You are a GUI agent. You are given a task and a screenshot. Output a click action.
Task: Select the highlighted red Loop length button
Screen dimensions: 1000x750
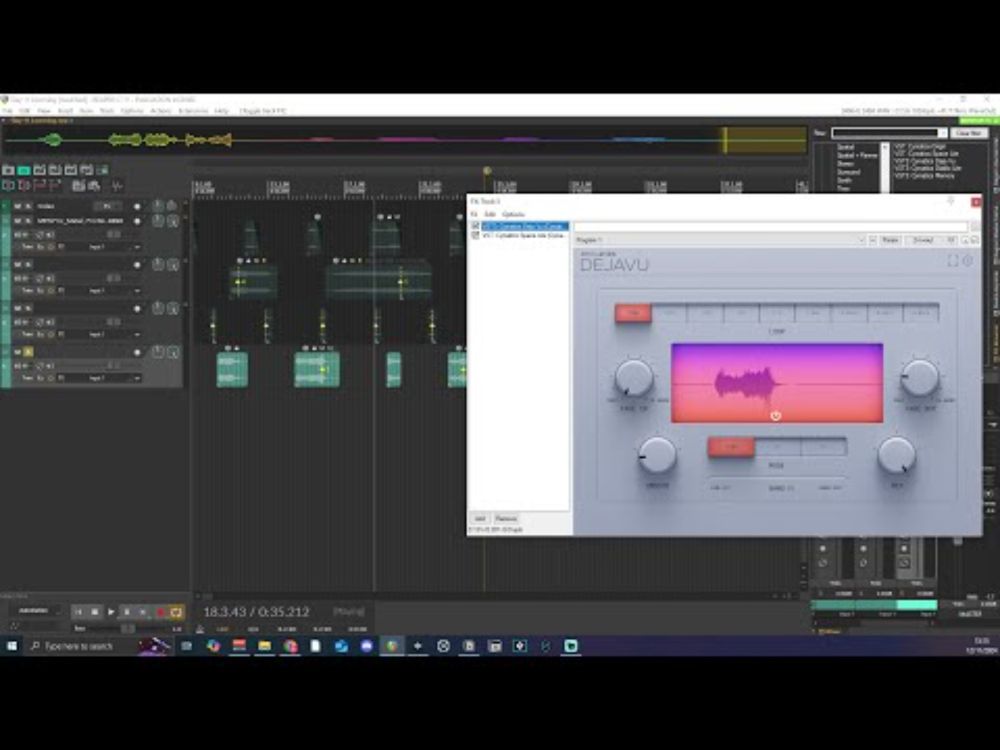coord(633,313)
